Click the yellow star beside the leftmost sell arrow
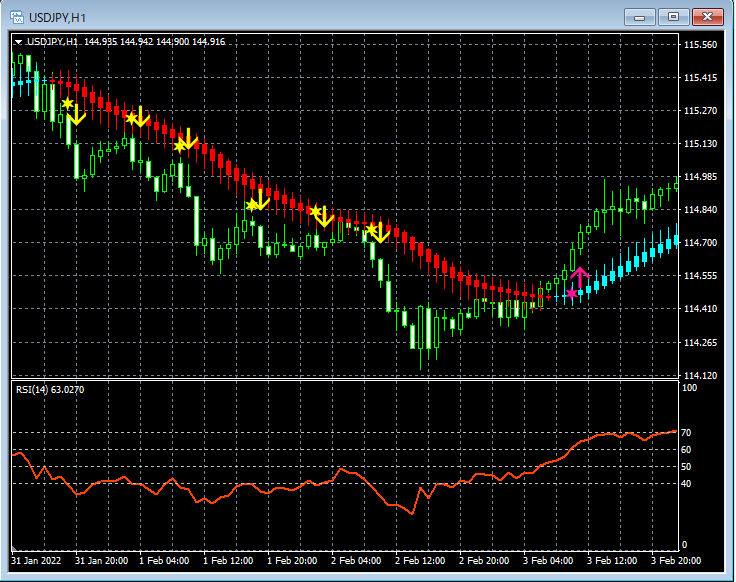Screen dimensions: 736x582 (67, 103)
